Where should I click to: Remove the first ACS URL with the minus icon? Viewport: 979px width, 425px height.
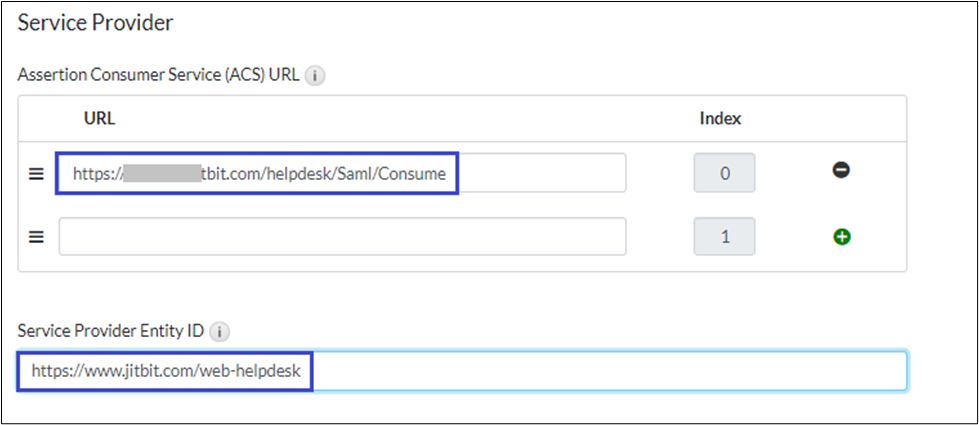(841, 172)
